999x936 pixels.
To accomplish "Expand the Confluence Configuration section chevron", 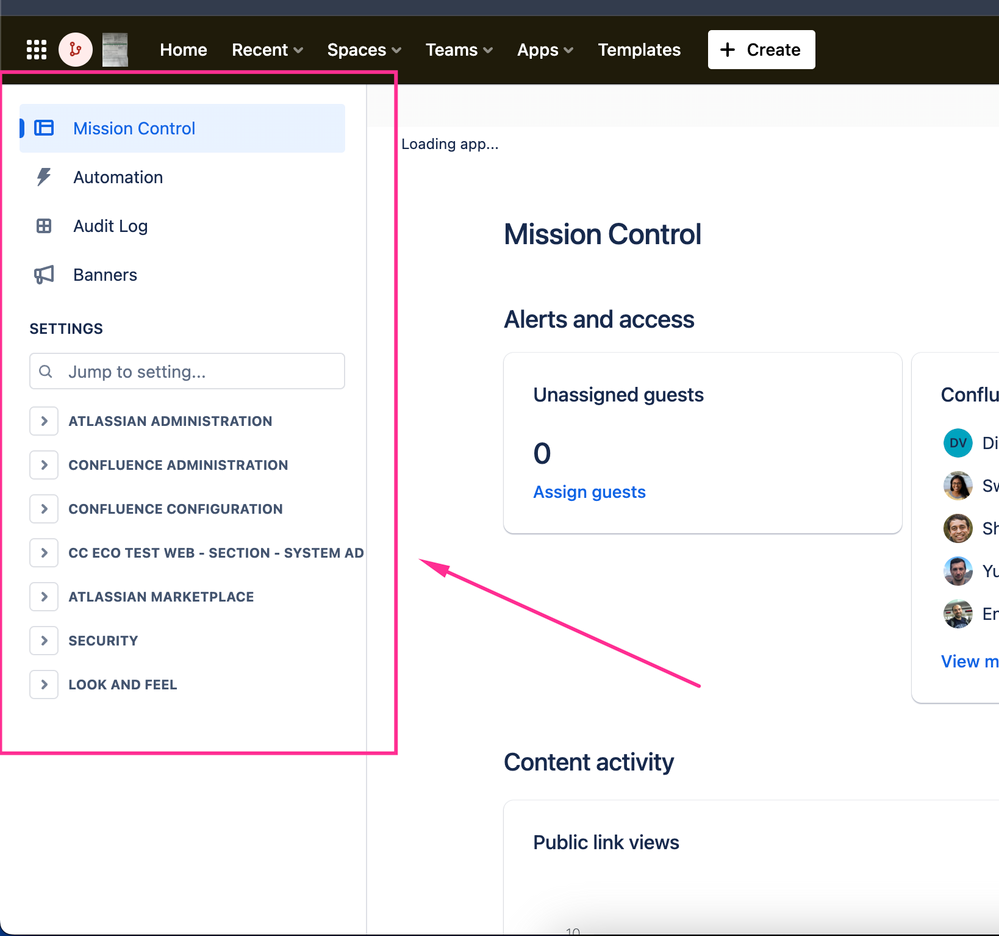I will click(44, 509).
